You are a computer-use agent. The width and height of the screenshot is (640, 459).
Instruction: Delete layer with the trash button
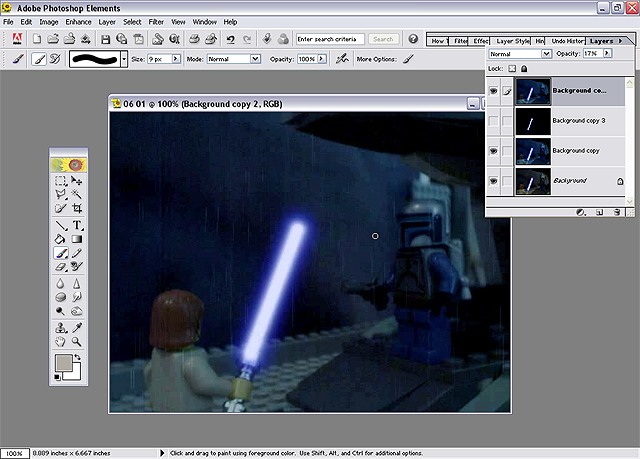(617, 212)
